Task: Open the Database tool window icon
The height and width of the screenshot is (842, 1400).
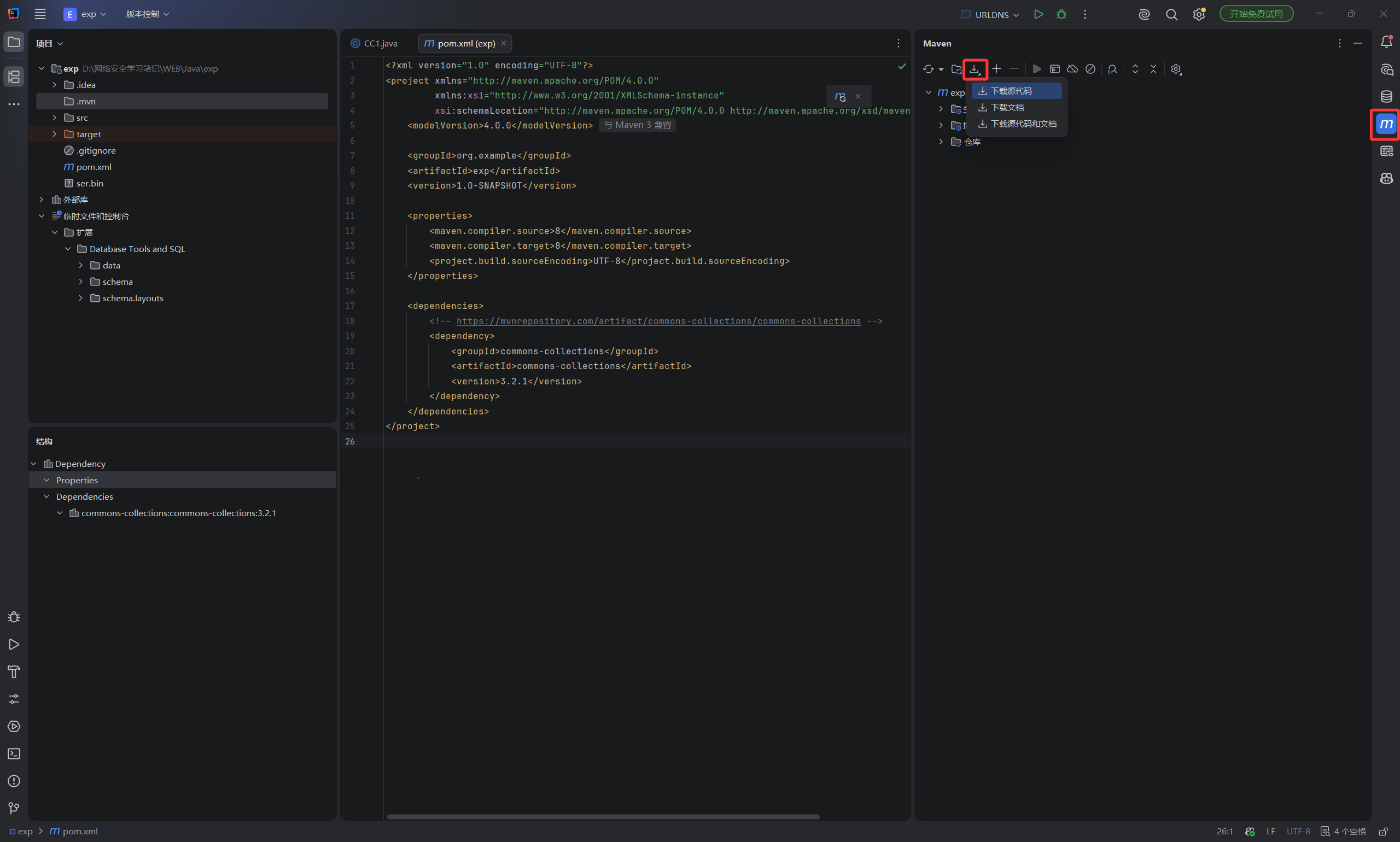Action: coord(1386,96)
